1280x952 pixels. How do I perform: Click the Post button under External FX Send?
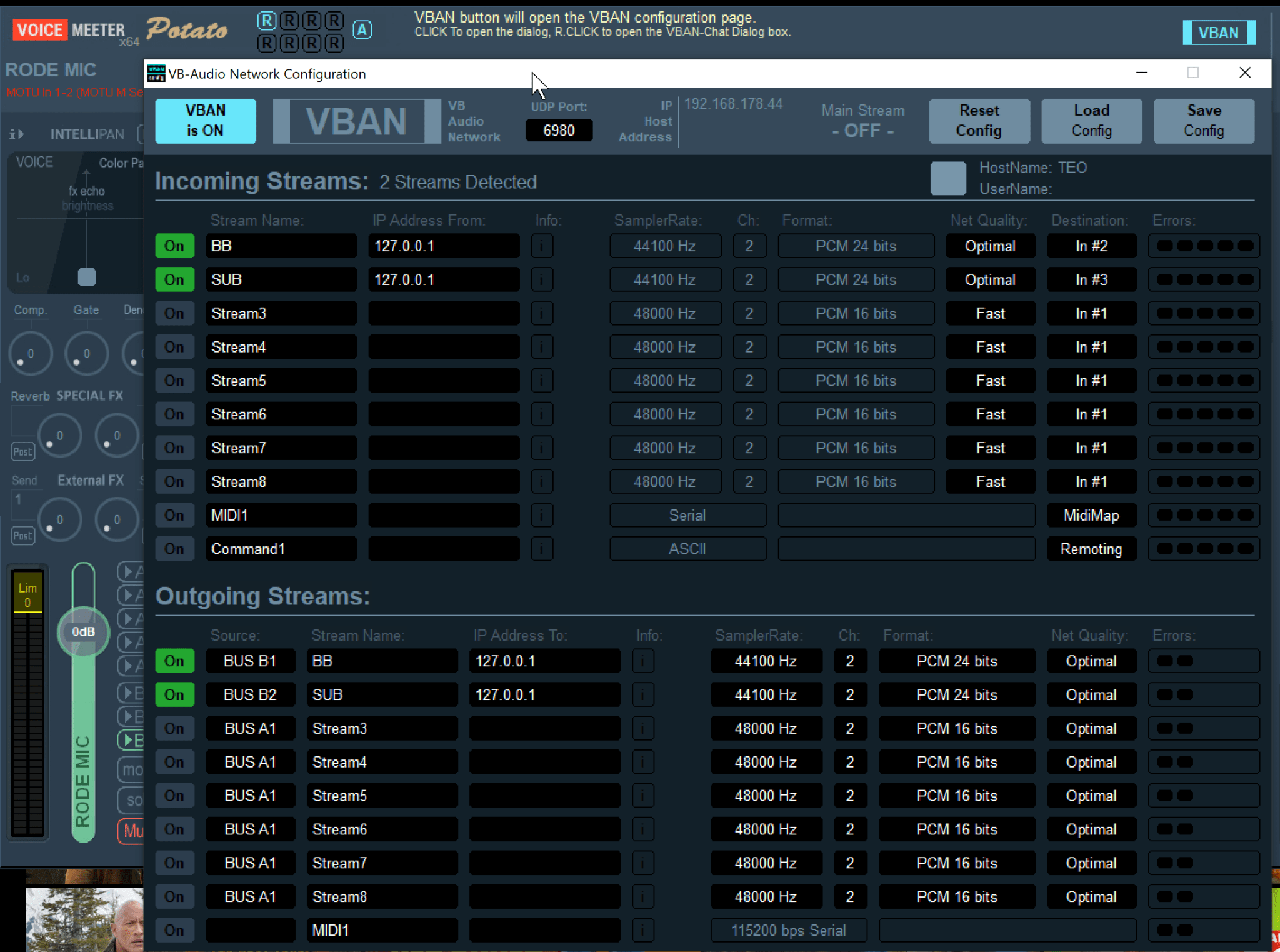pyautogui.click(x=22, y=536)
